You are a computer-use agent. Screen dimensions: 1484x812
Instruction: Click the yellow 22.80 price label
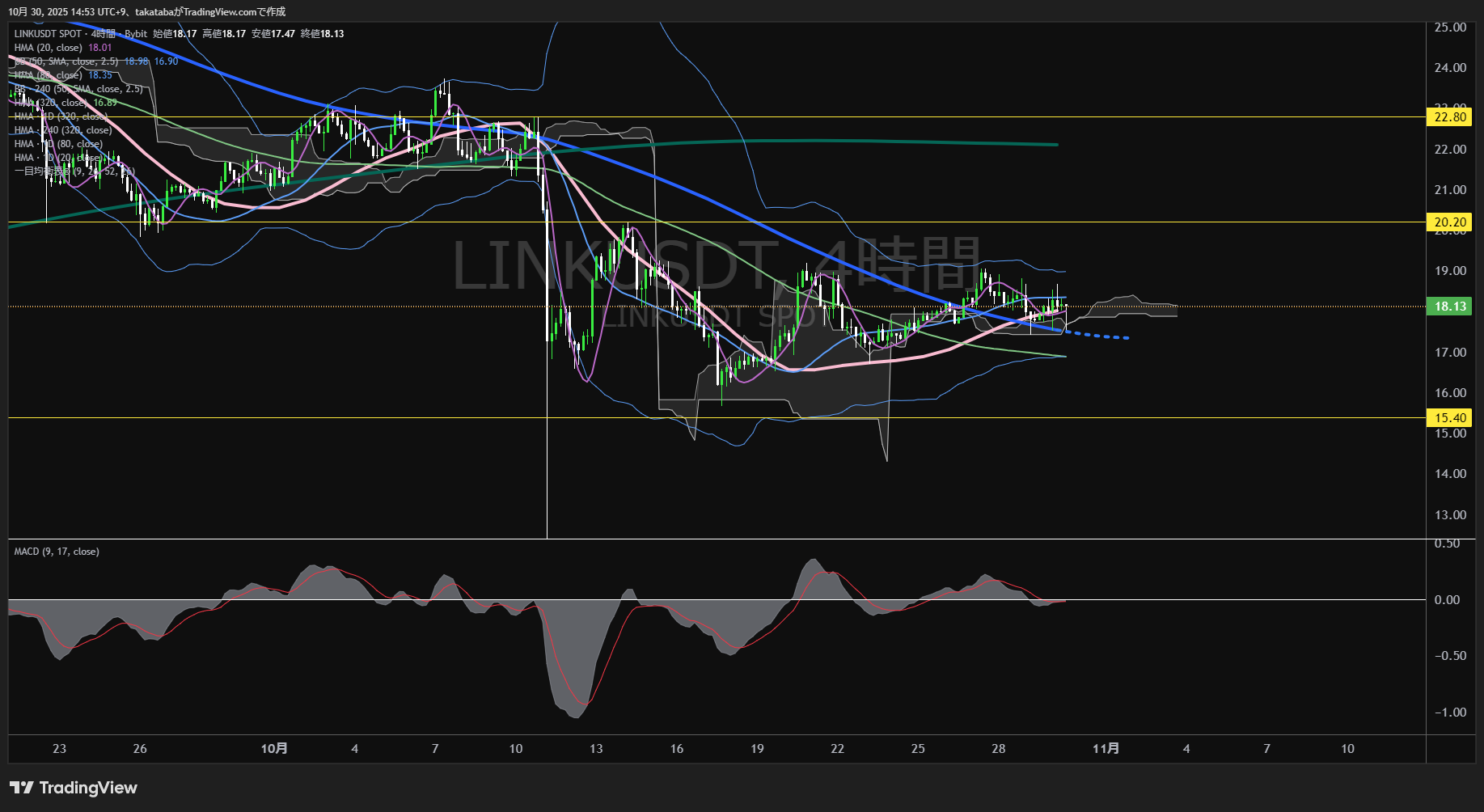tap(1449, 117)
